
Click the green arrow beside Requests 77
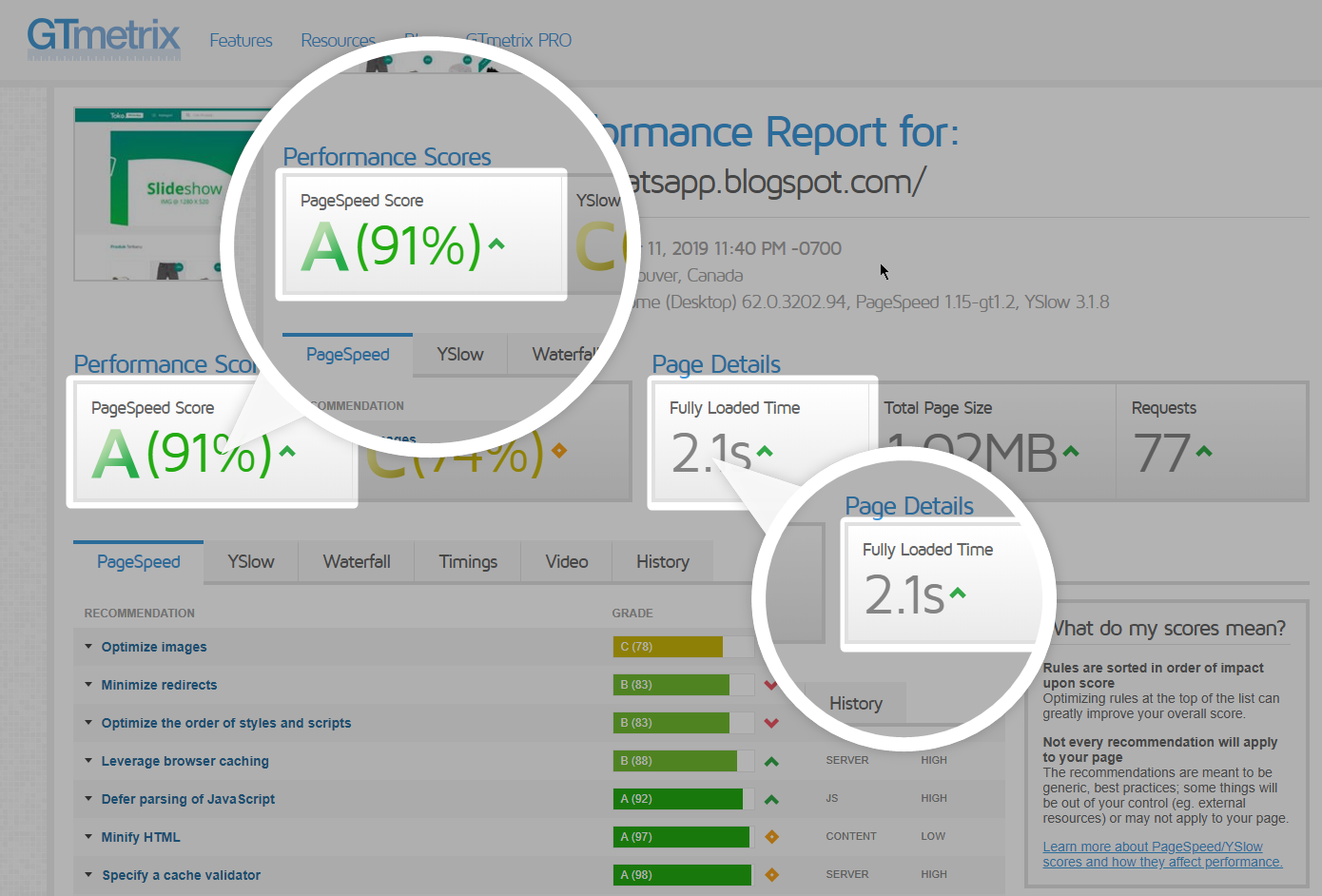[x=1204, y=451]
